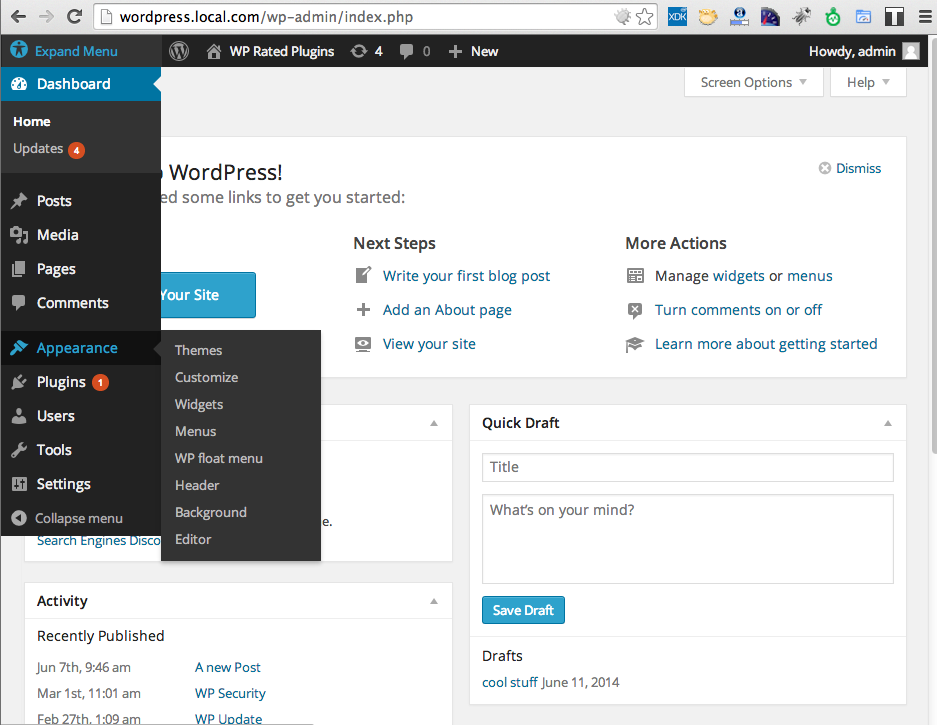Click the Collapse menu arrow icon
The width and height of the screenshot is (937, 725).
19,518
